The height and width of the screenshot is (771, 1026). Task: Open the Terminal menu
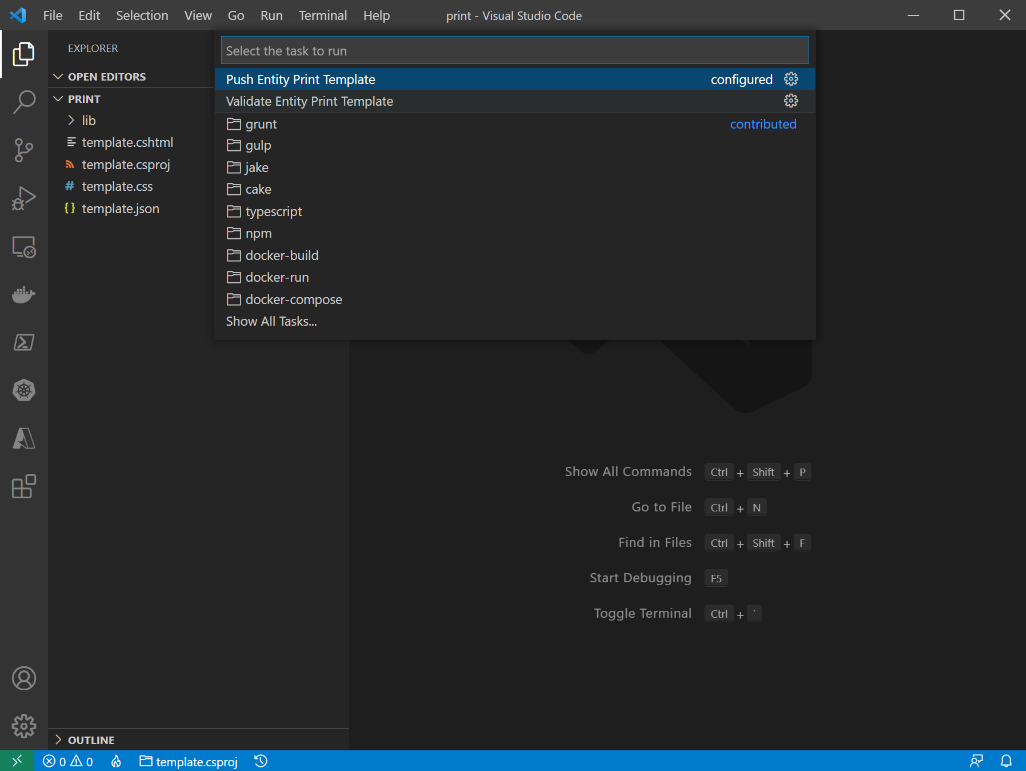click(323, 15)
